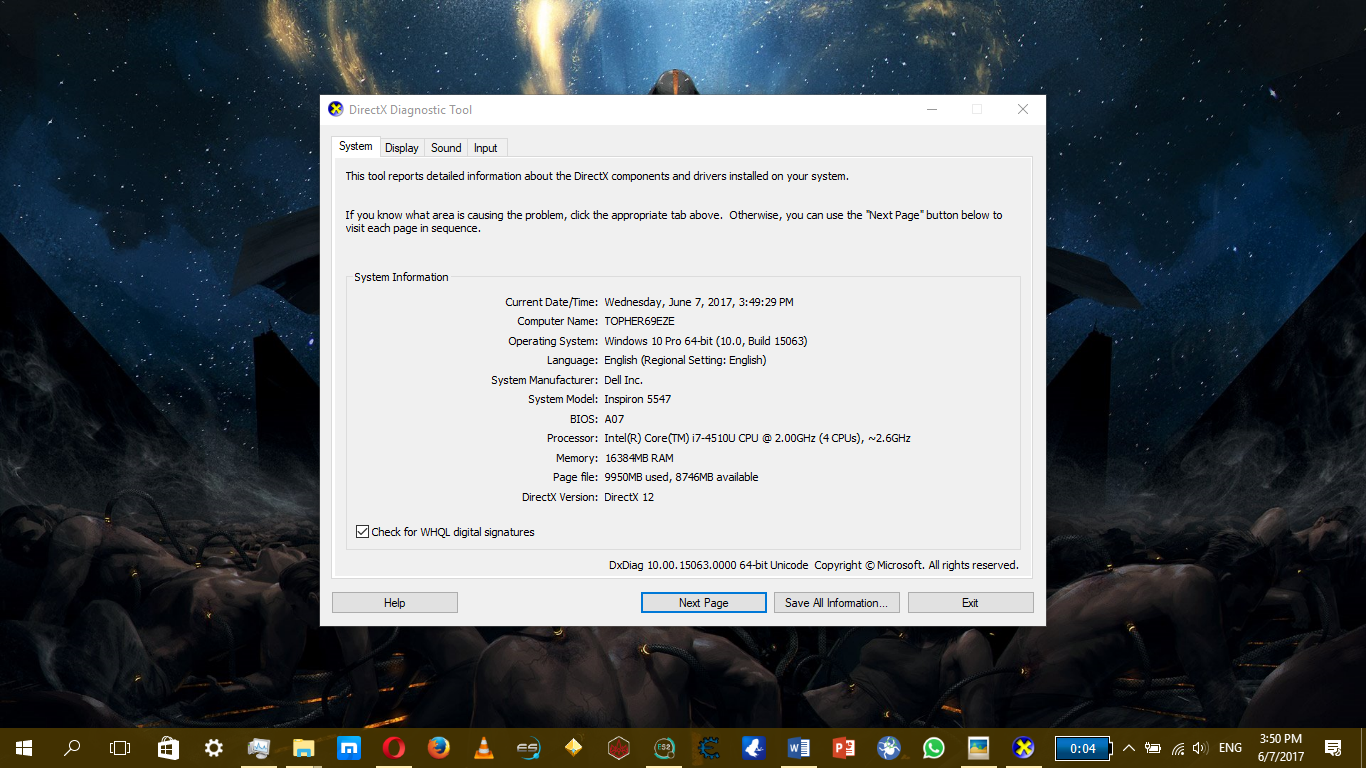Open the red hexagon taskbar app

[x=619, y=748]
